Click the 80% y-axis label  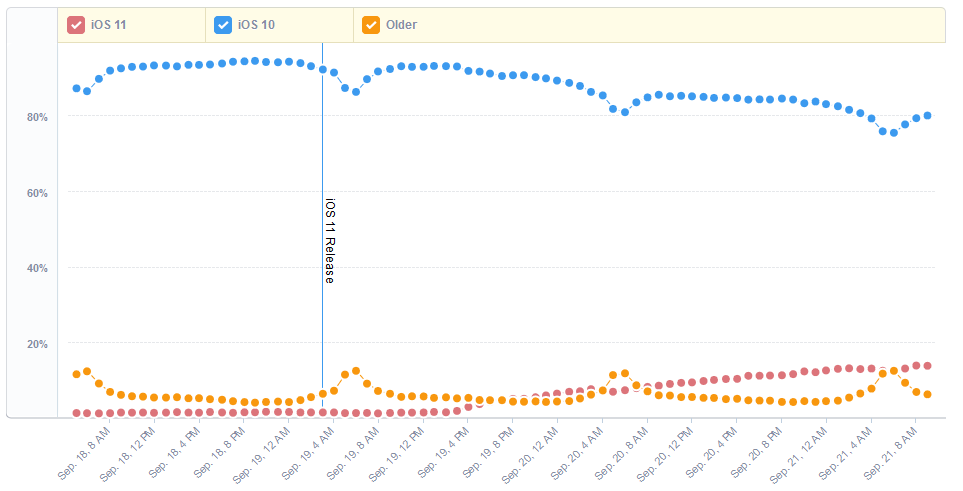pos(38,117)
